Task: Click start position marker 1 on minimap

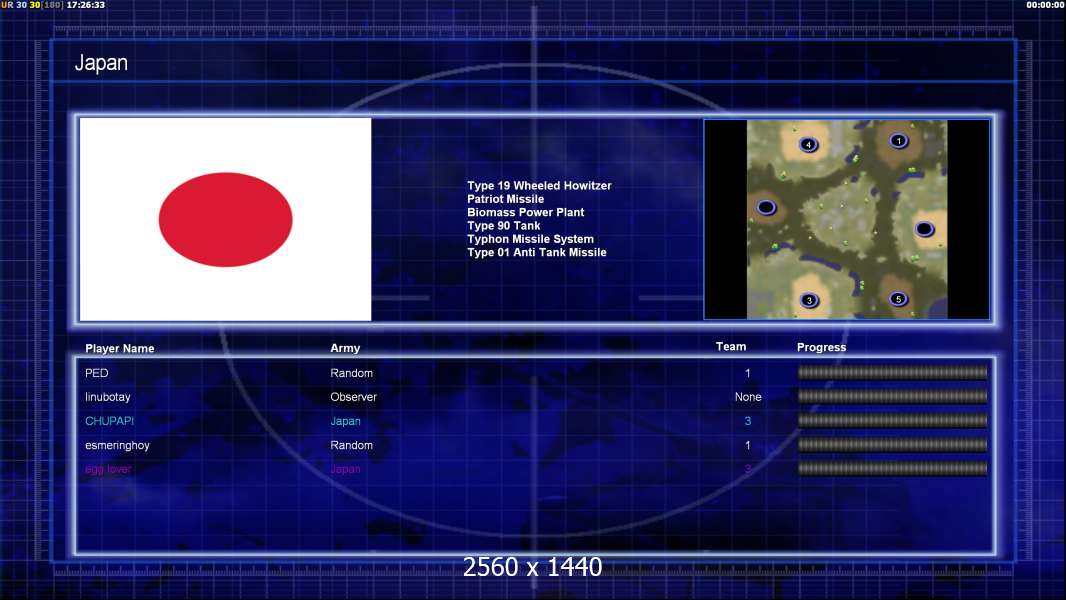Action: 899,141
